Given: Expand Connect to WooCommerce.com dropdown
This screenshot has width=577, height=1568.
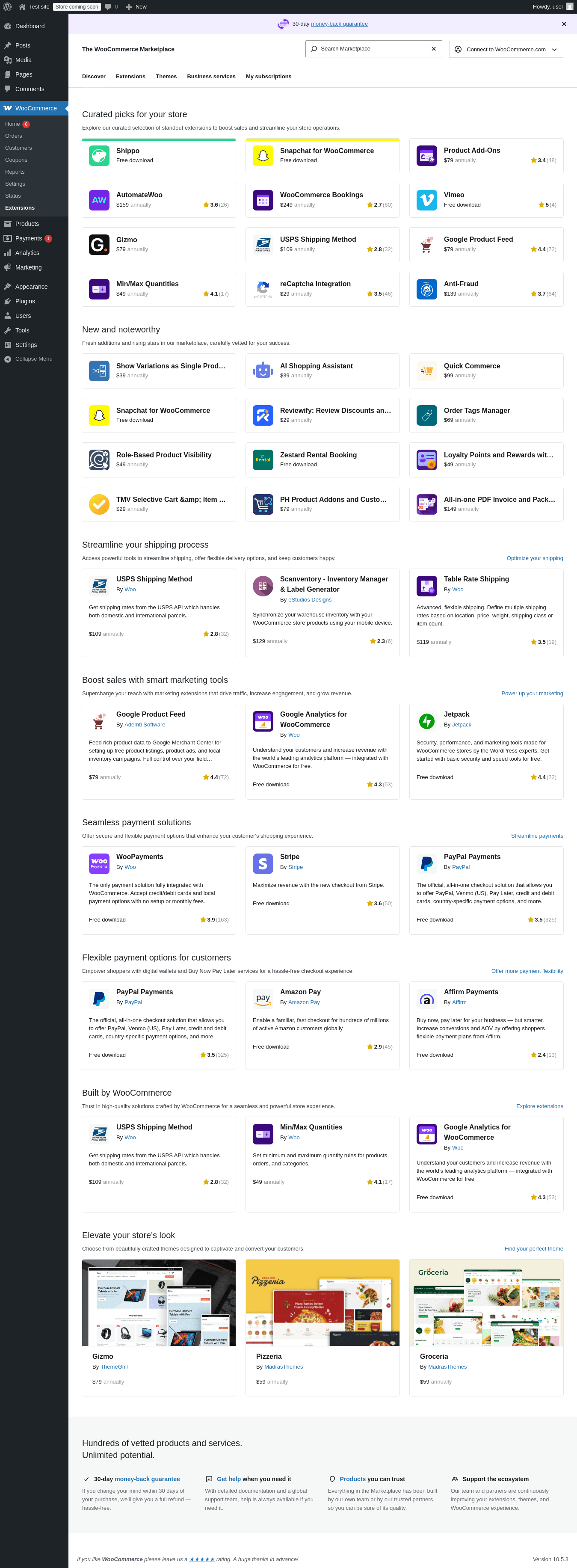Looking at the screenshot, I should pyautogui.click(x=506, y=49).
